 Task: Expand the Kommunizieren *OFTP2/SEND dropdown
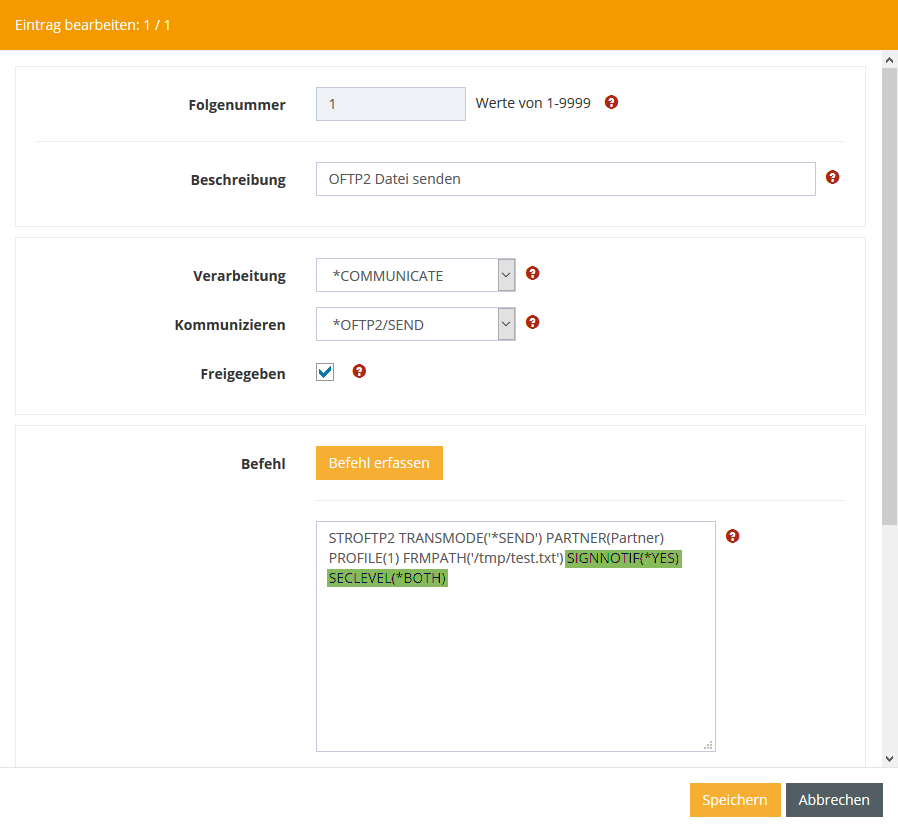coord(415,324)
